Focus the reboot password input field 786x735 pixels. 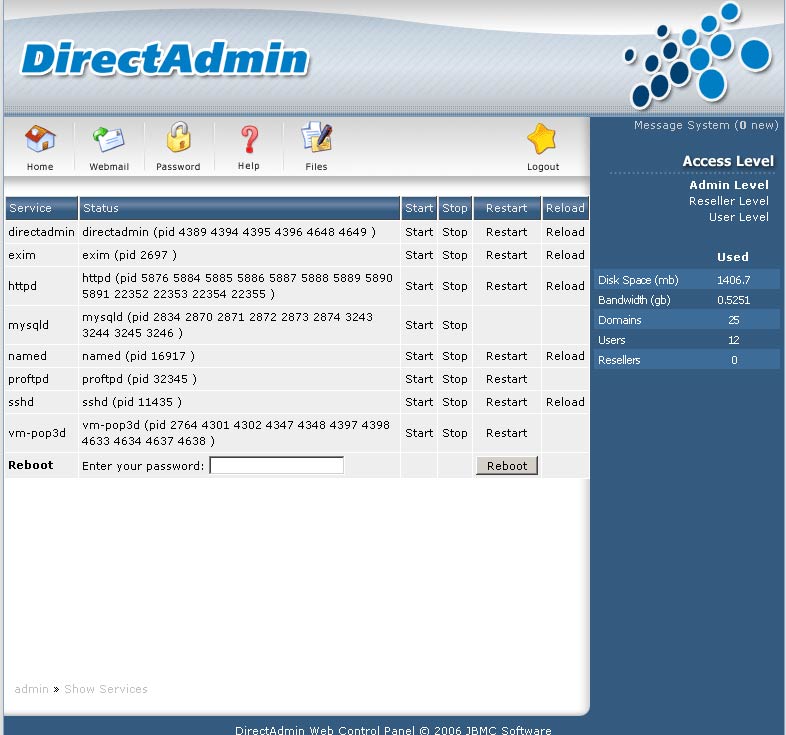pyautogui.click(x=276, y=466)
